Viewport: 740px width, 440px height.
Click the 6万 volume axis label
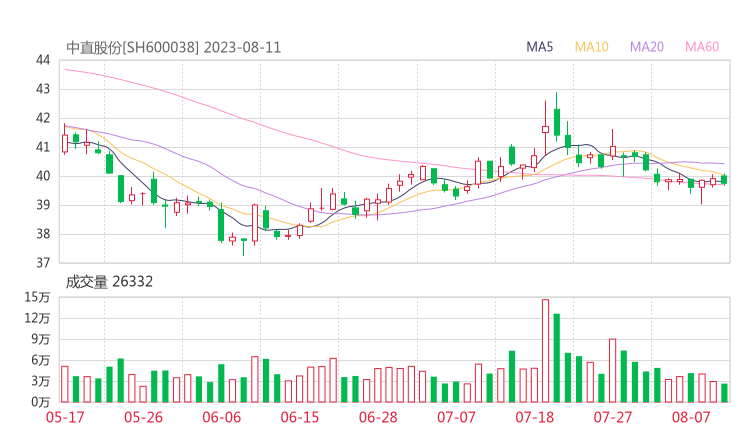41,360
